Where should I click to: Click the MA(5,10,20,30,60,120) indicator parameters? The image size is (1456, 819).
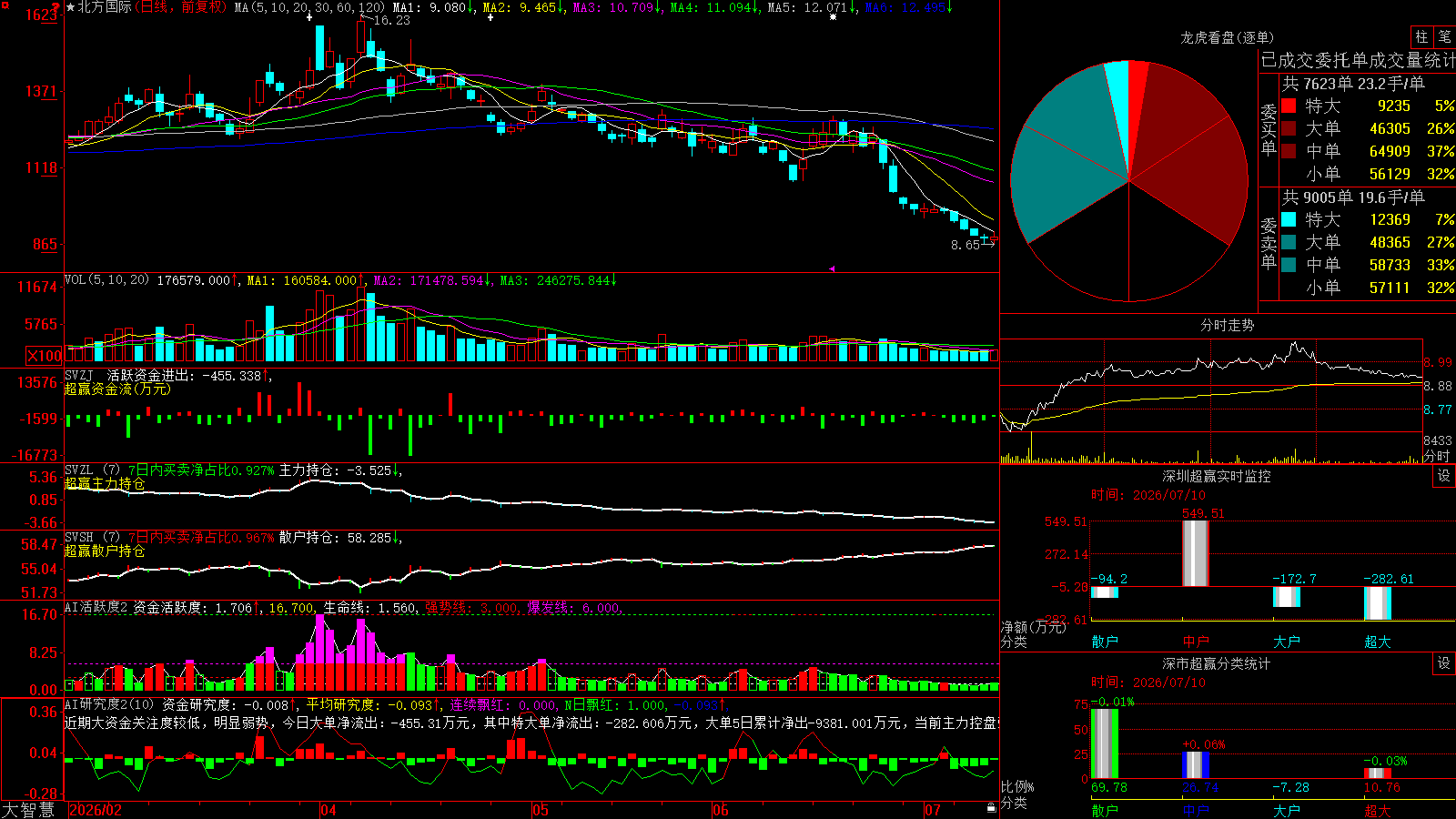pyautogui.click(x=309, y=7)
